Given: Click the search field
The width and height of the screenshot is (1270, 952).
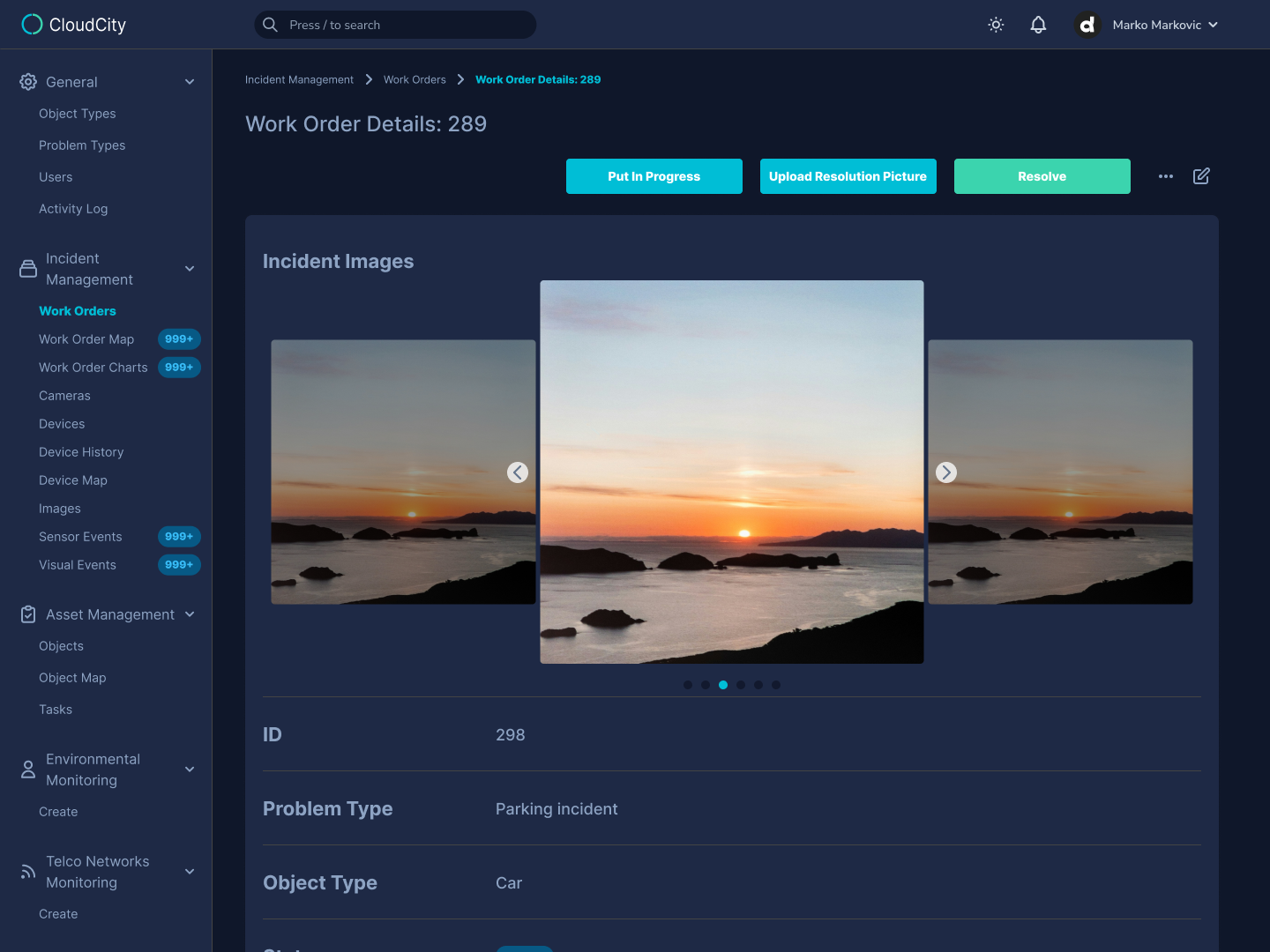Looking at the screenshot, I should tap(394, 25).
